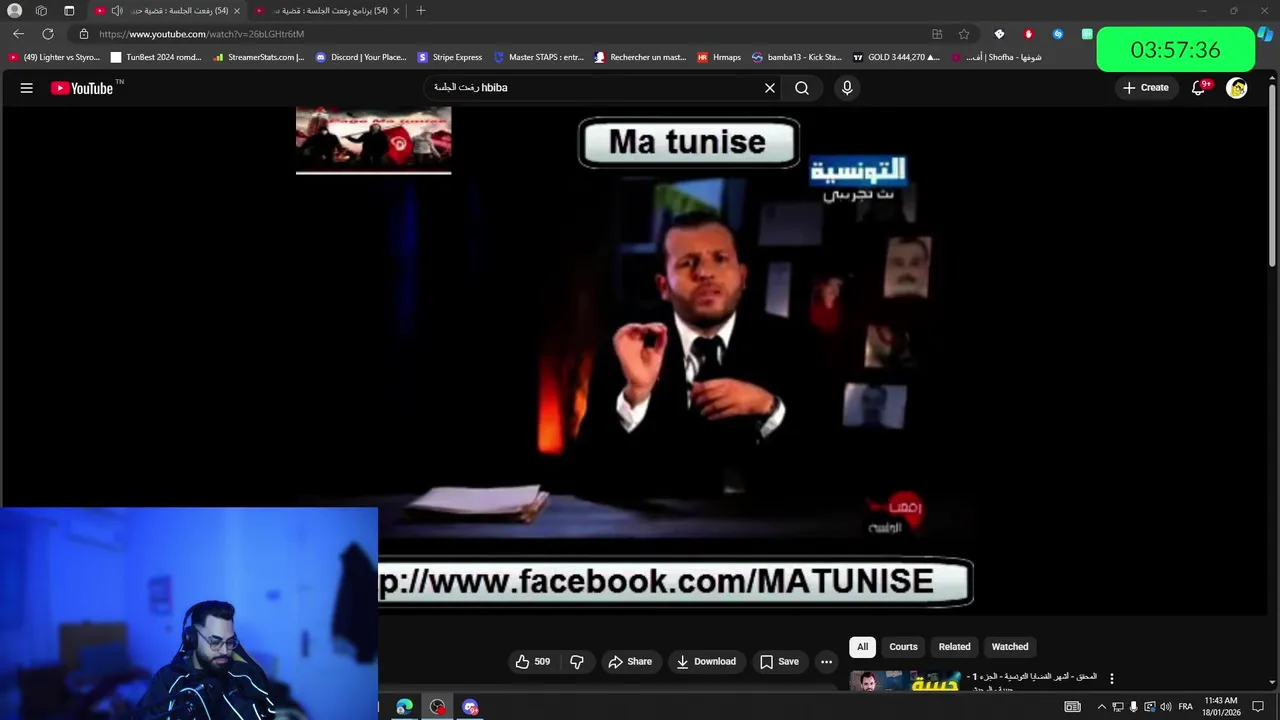Open browser profile icon in title bar
This screenshot has height=720, width=1280.
click(x=14, y=11)
